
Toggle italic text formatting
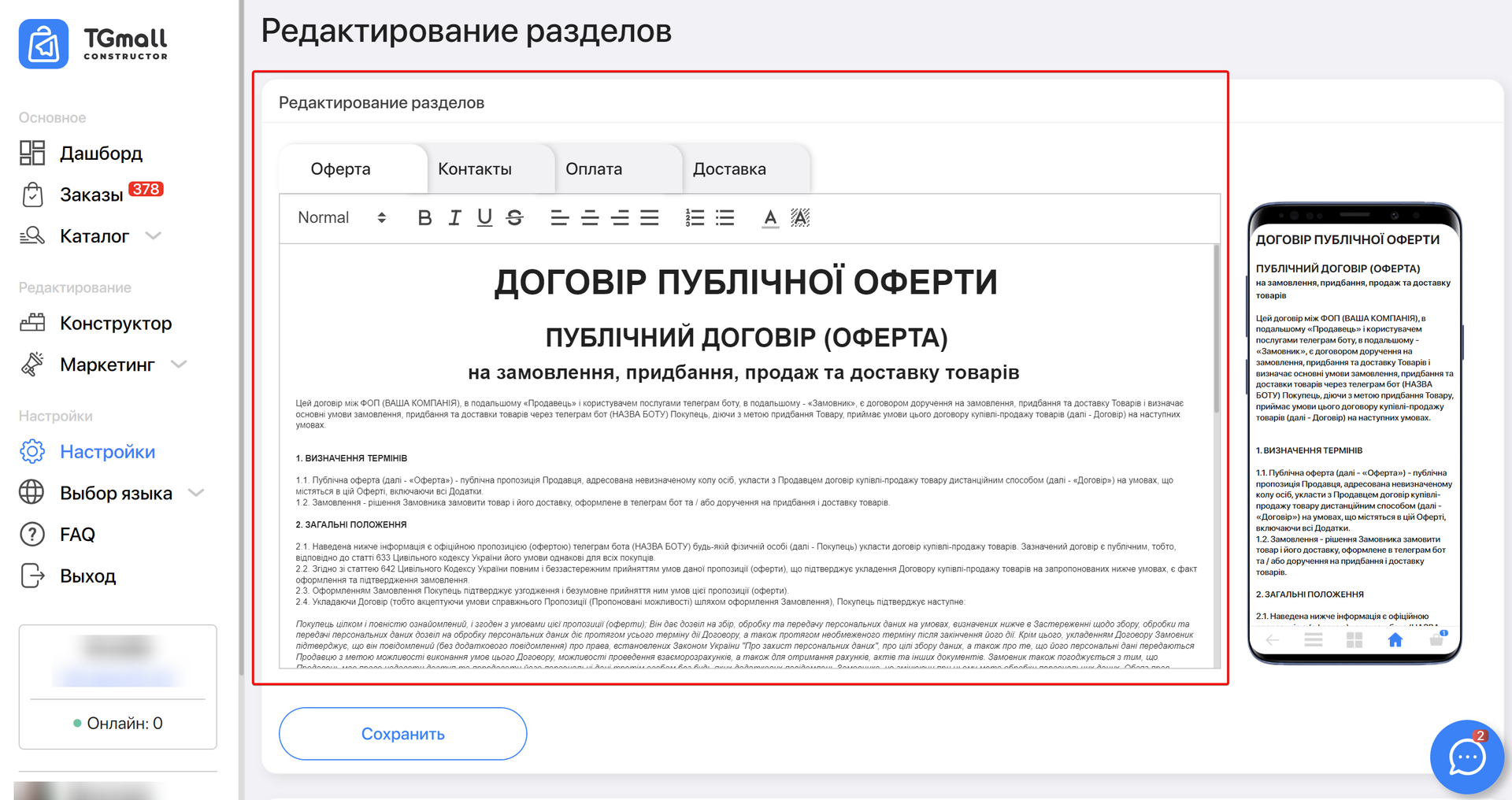tap(454, 218)
